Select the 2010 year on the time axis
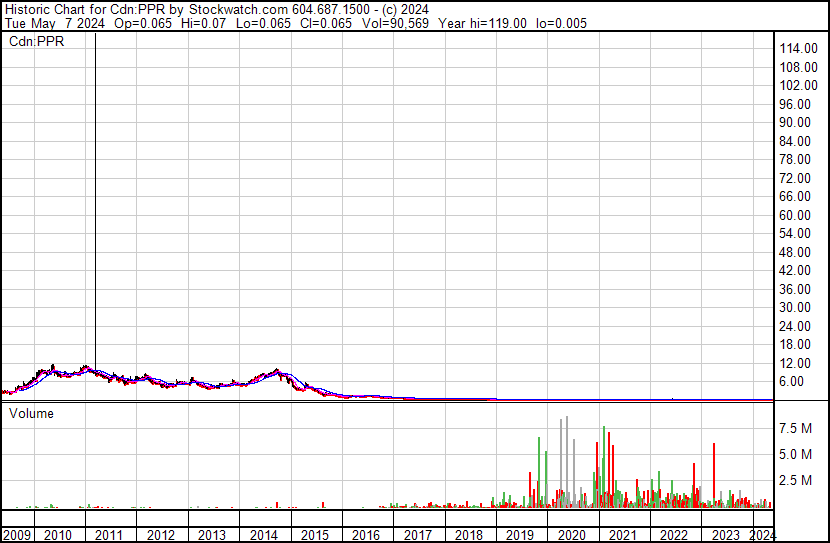This screenshot has height=543, width=830. [58, 535]
